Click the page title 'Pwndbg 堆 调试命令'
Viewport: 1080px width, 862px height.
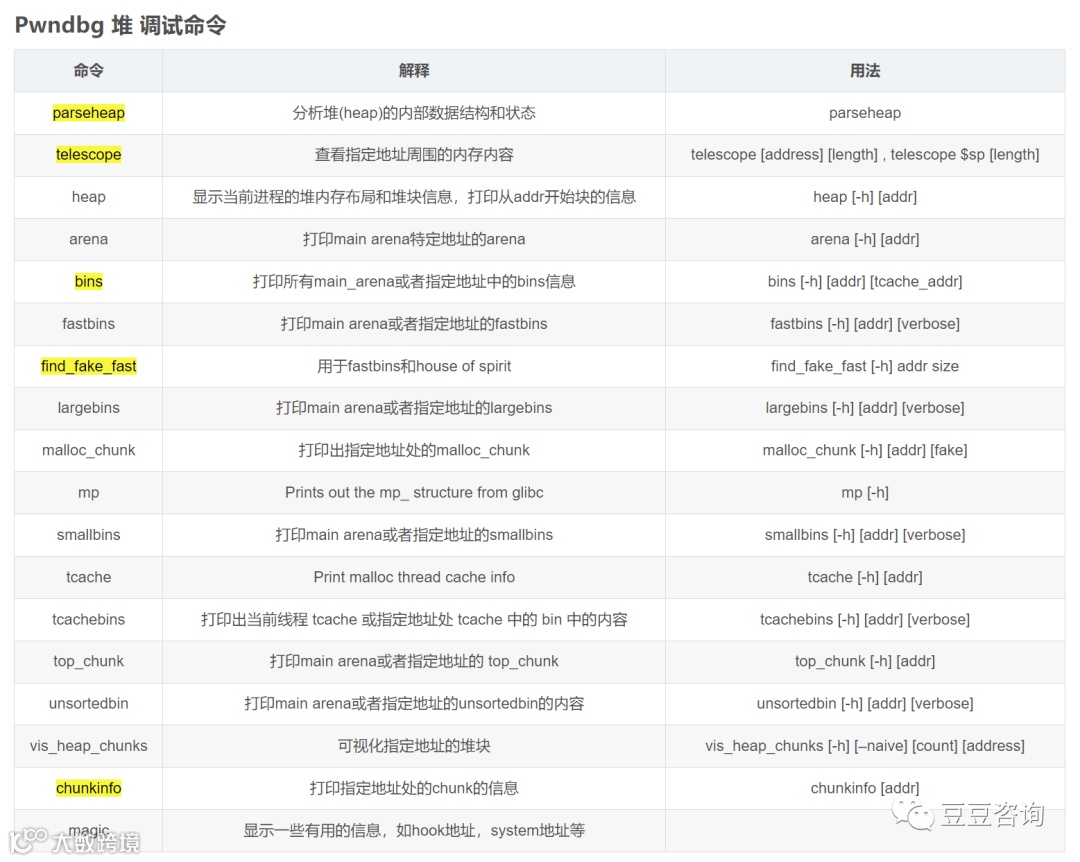(121, 25)
